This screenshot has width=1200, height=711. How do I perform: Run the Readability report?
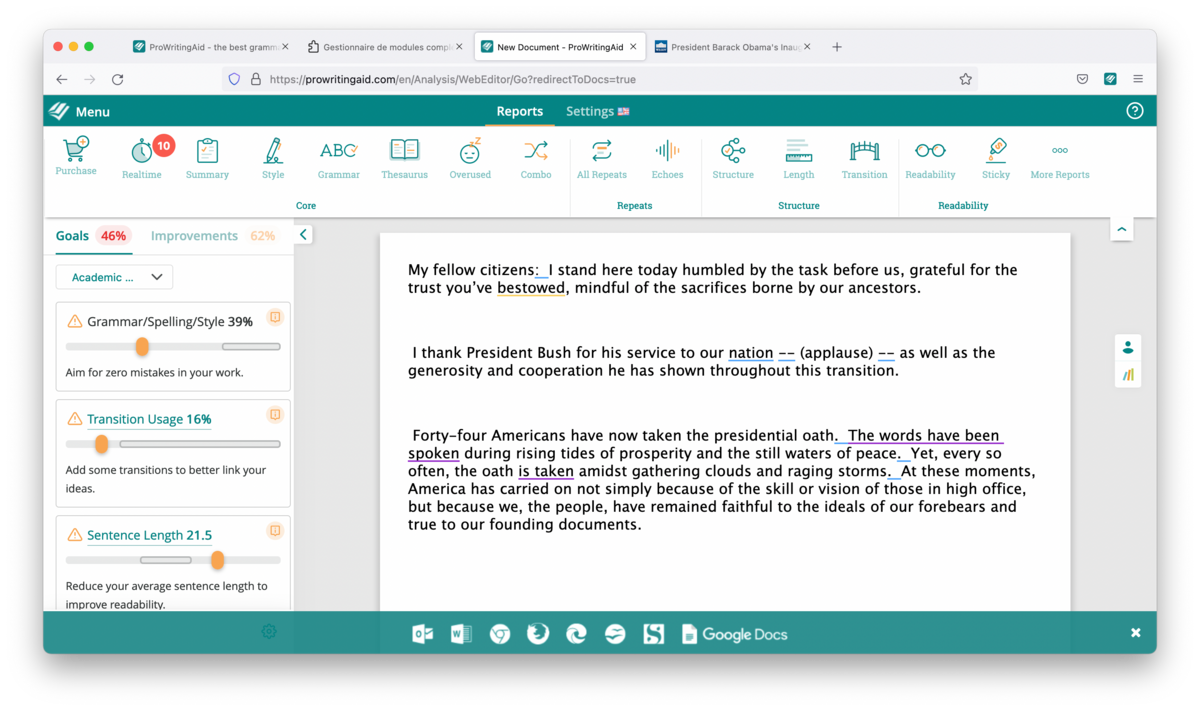(930, 158)
